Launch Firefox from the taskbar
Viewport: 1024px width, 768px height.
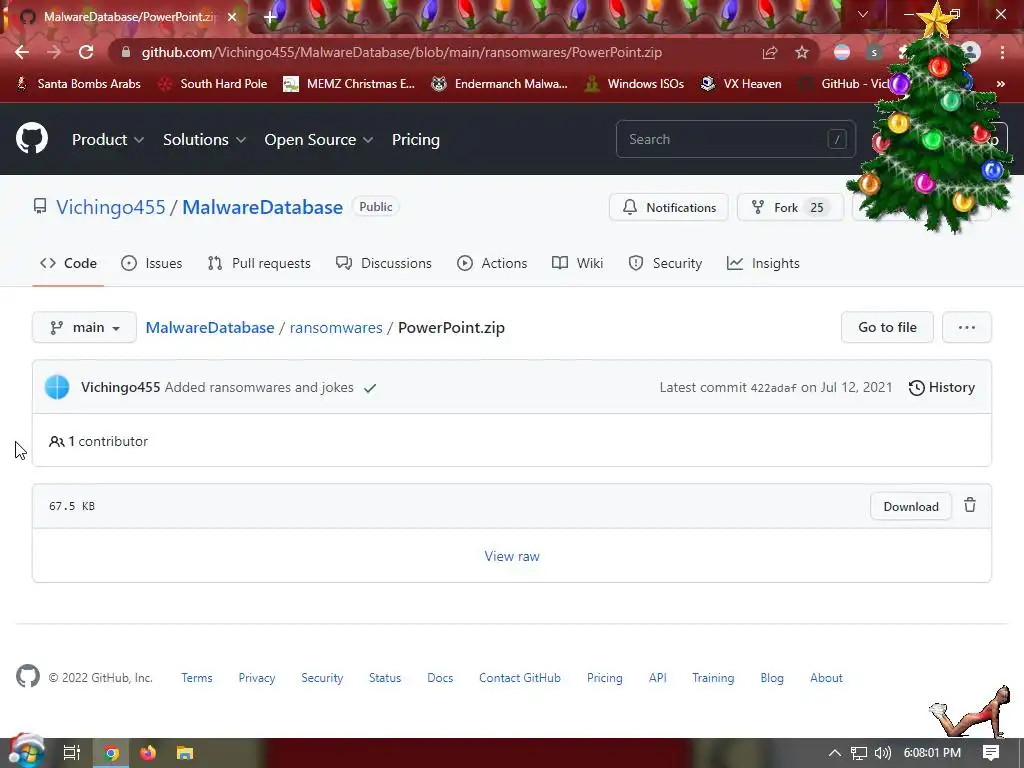point(148,753)
